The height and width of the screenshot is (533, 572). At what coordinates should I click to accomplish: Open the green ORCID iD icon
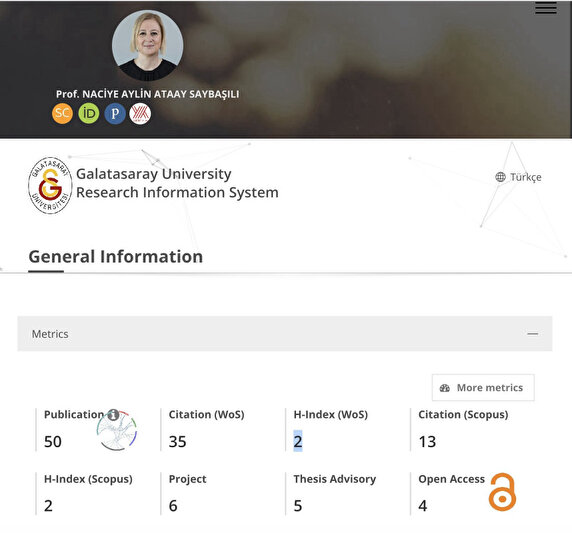click(x=89, y=113)
